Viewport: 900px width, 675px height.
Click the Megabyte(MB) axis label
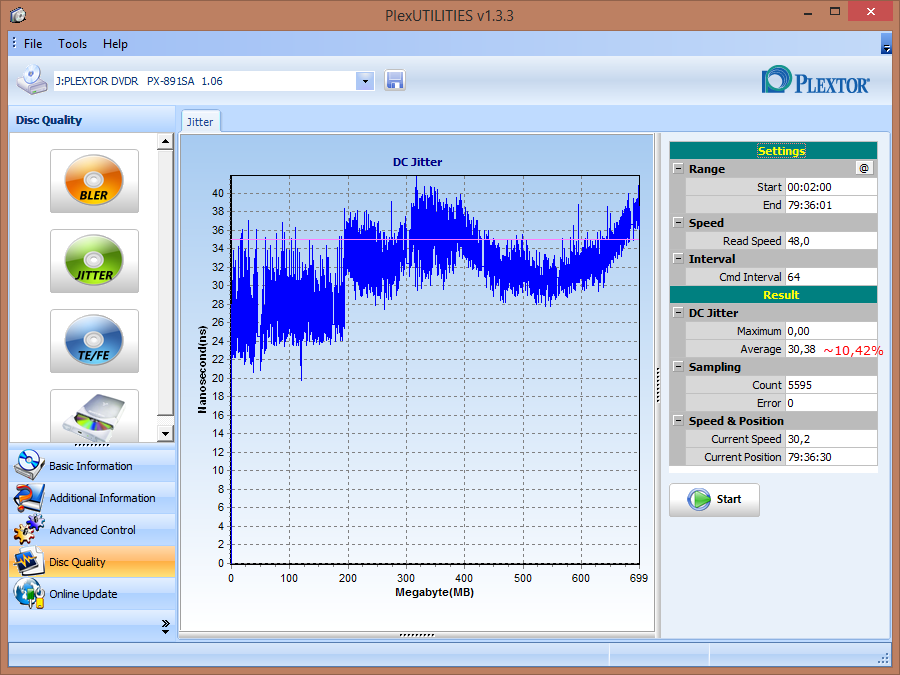pos(435,592)
